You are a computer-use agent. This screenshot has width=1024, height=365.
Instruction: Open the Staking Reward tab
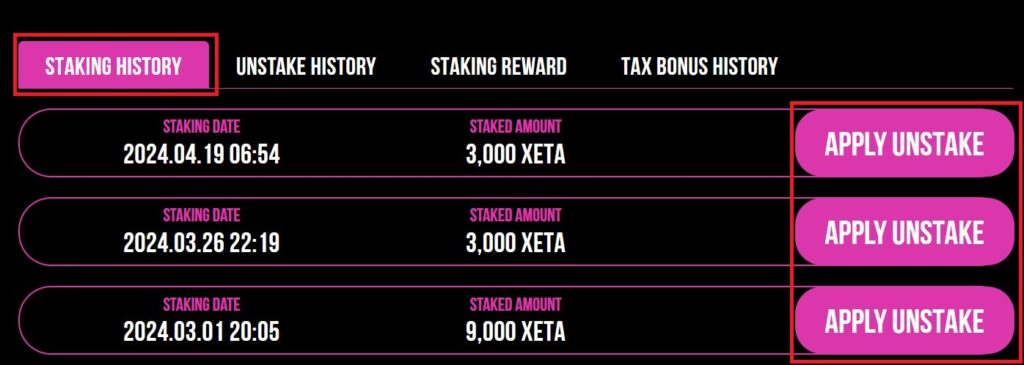point(498,66)
